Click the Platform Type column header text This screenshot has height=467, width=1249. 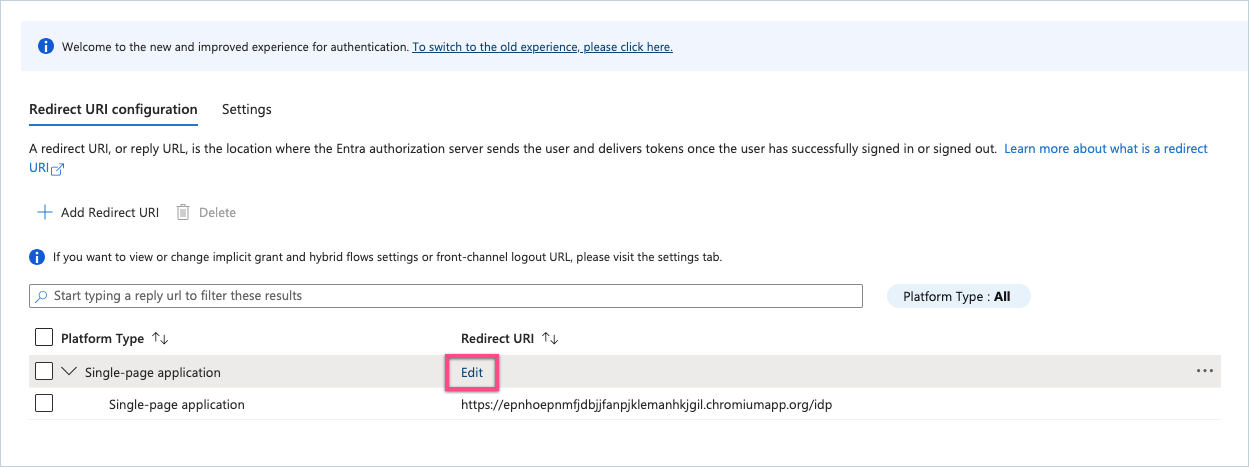click(102, 338)
